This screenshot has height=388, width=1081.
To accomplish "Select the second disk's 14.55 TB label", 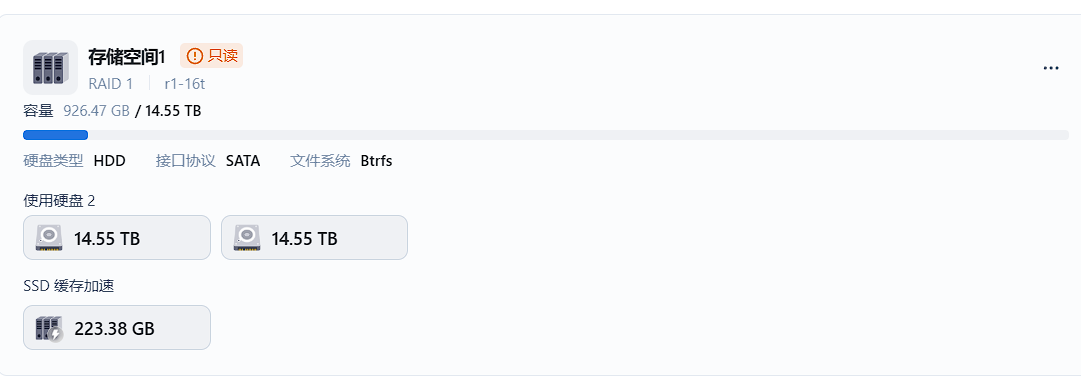I will (x=305, y=239).
